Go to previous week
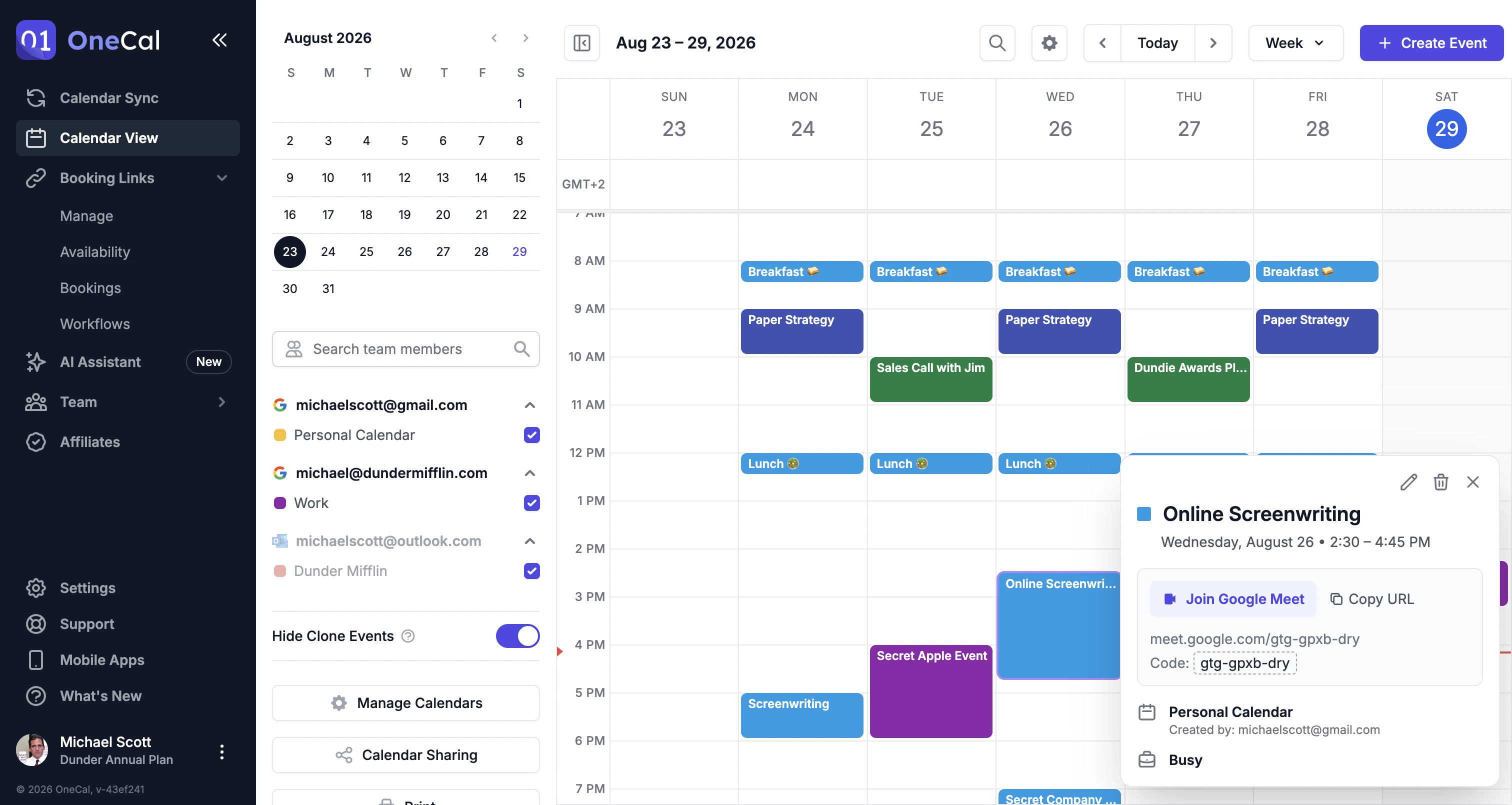The width and height of the screenshot is (1512, 805). [x=1102, y=43]
